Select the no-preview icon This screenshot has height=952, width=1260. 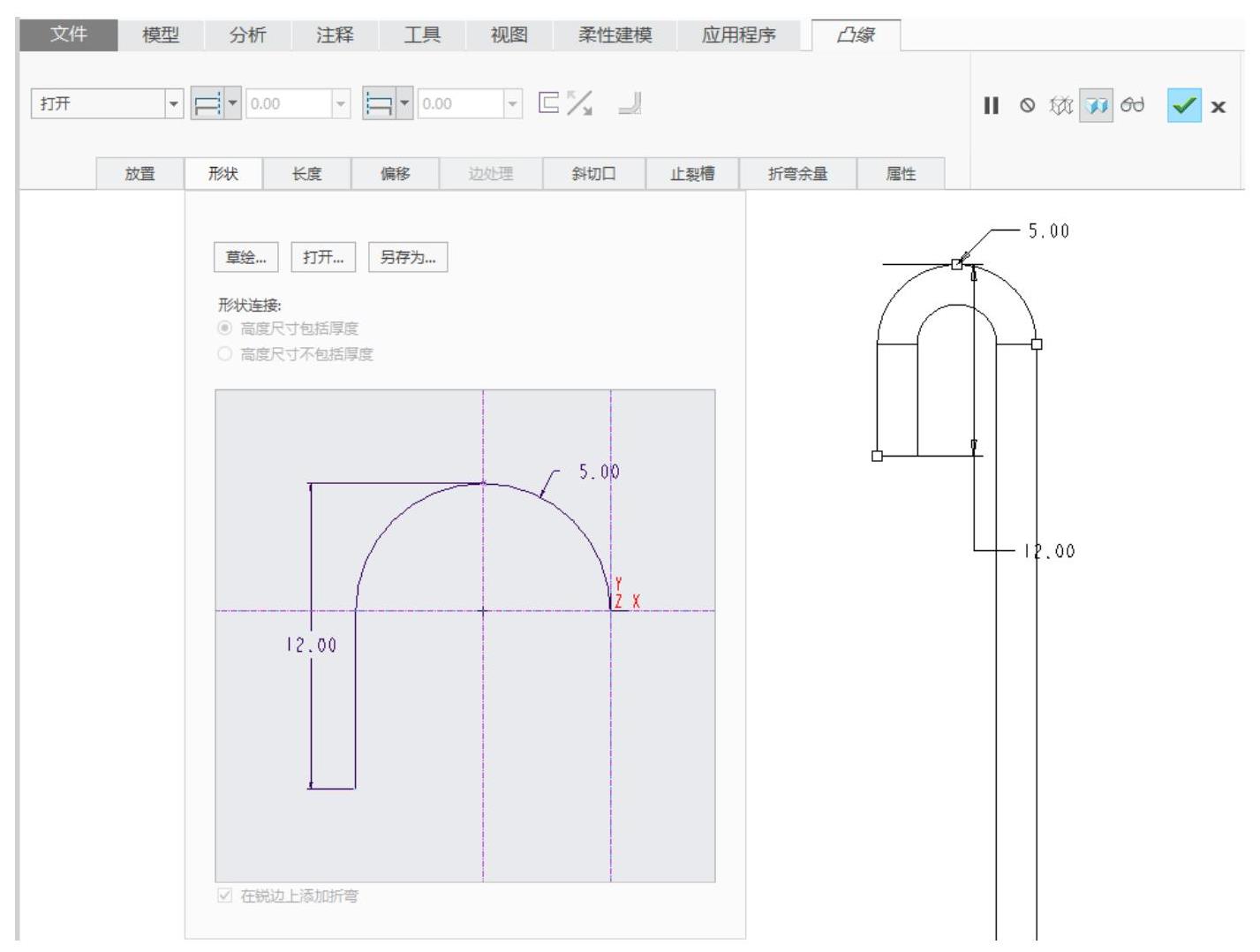click(x=1027, y=106)
